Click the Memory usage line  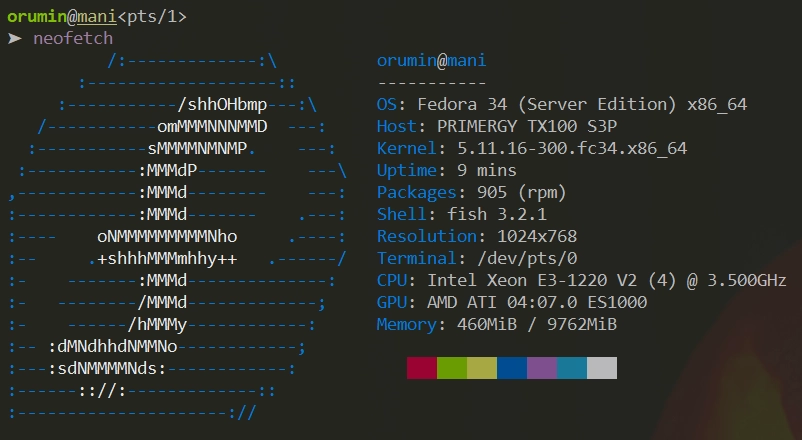(496, 324)
